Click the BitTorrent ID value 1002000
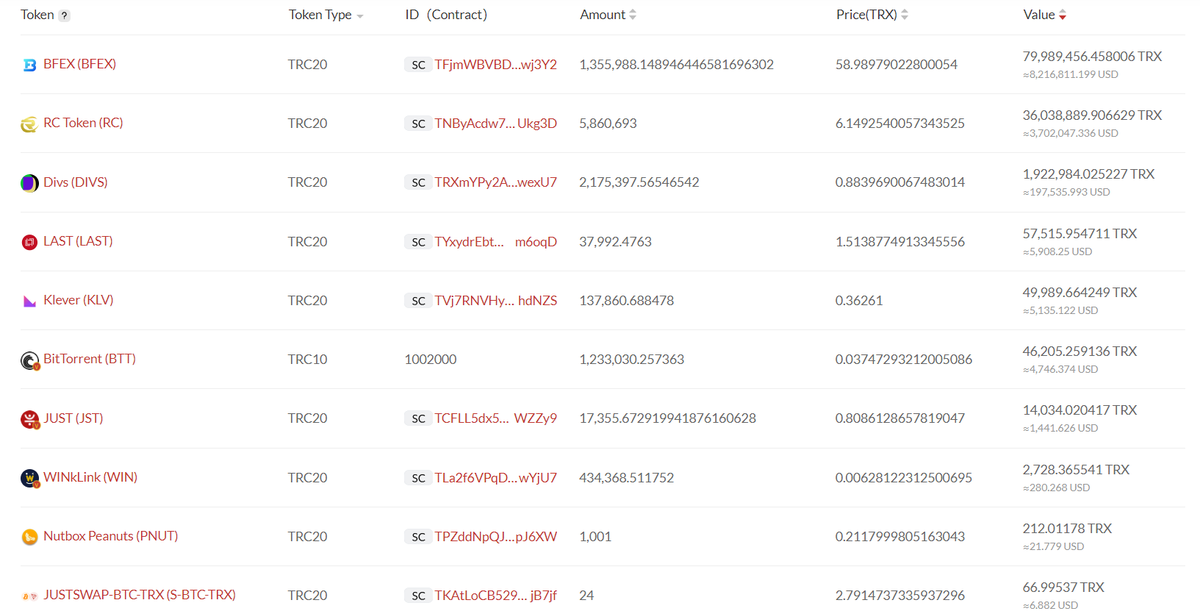This screenshot has width=1200, height=614. 430,359
